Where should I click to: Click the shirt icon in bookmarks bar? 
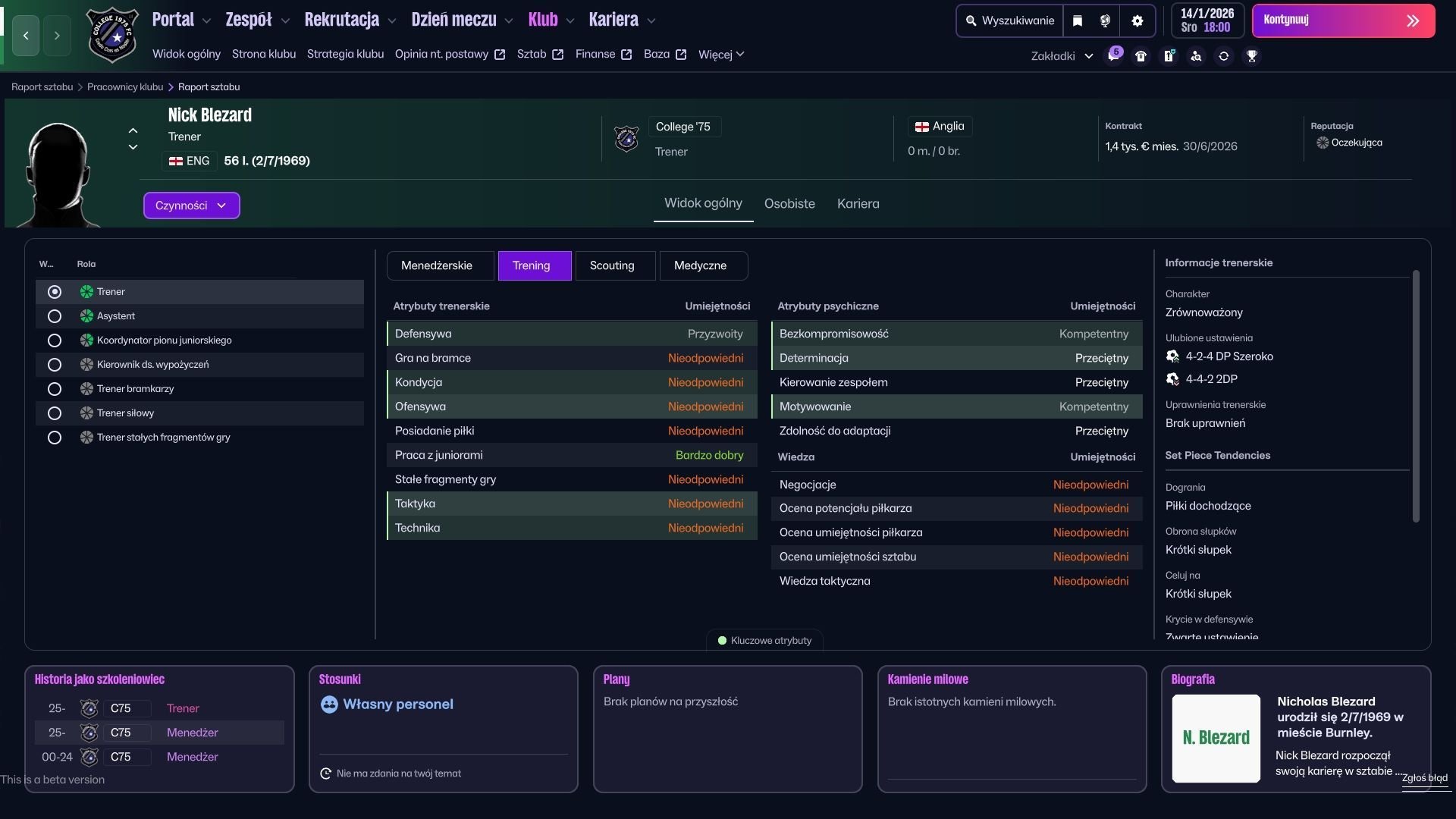(1141, 56)
